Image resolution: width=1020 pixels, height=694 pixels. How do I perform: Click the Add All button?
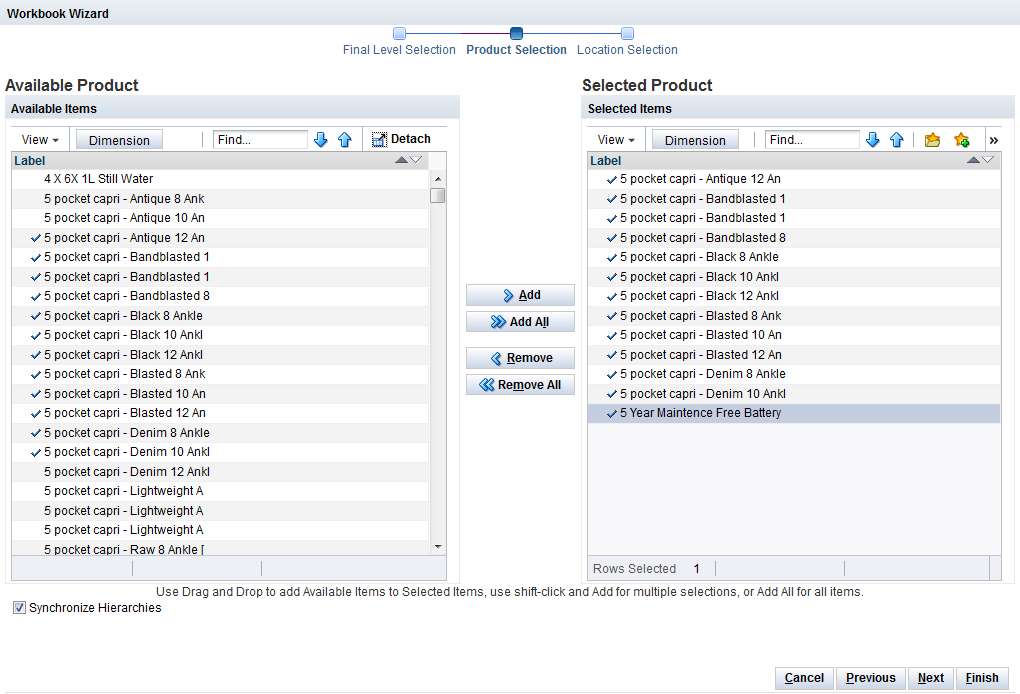click(520, 321)
